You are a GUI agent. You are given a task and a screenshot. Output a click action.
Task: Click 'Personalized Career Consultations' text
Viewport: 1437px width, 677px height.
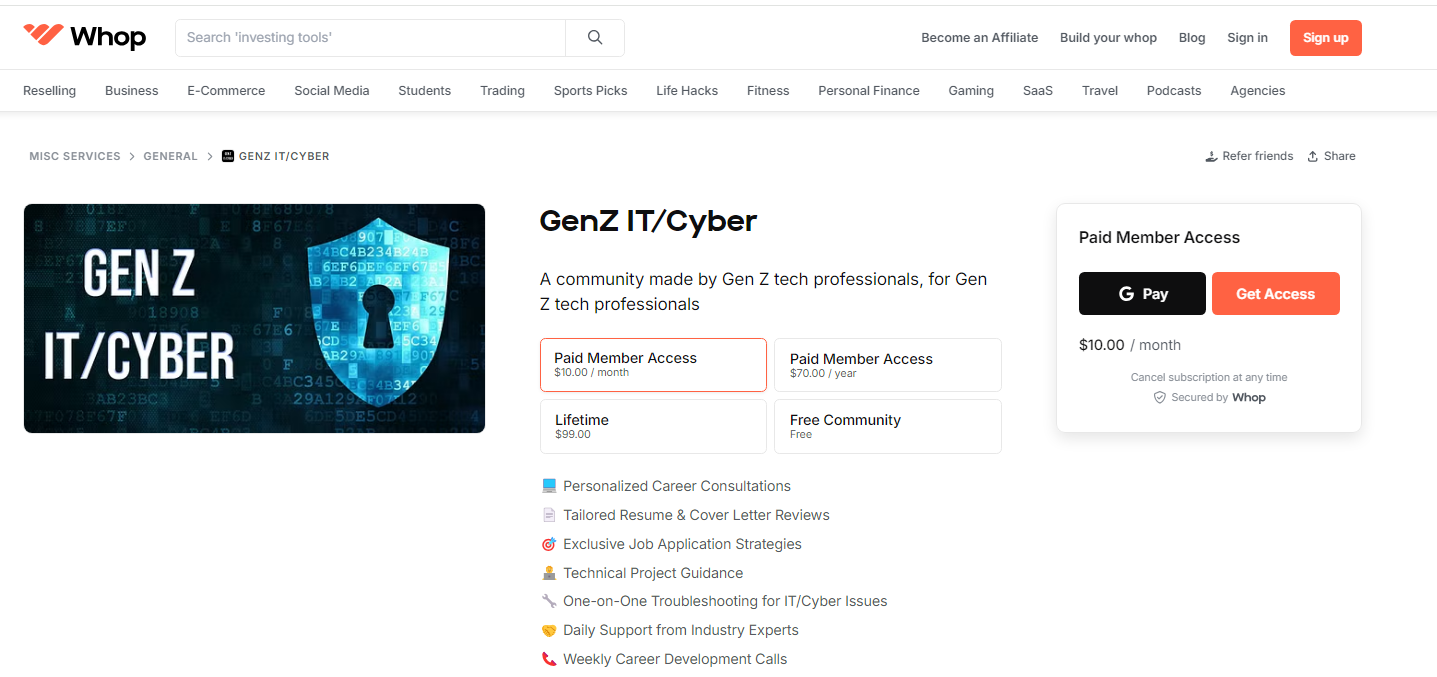(677, 486)
